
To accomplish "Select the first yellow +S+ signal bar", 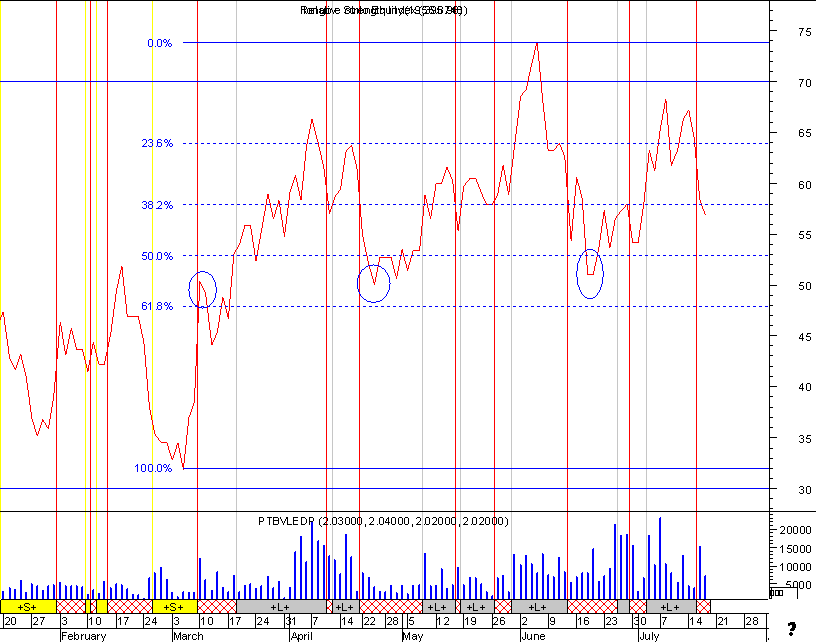I will pos(28,607).
